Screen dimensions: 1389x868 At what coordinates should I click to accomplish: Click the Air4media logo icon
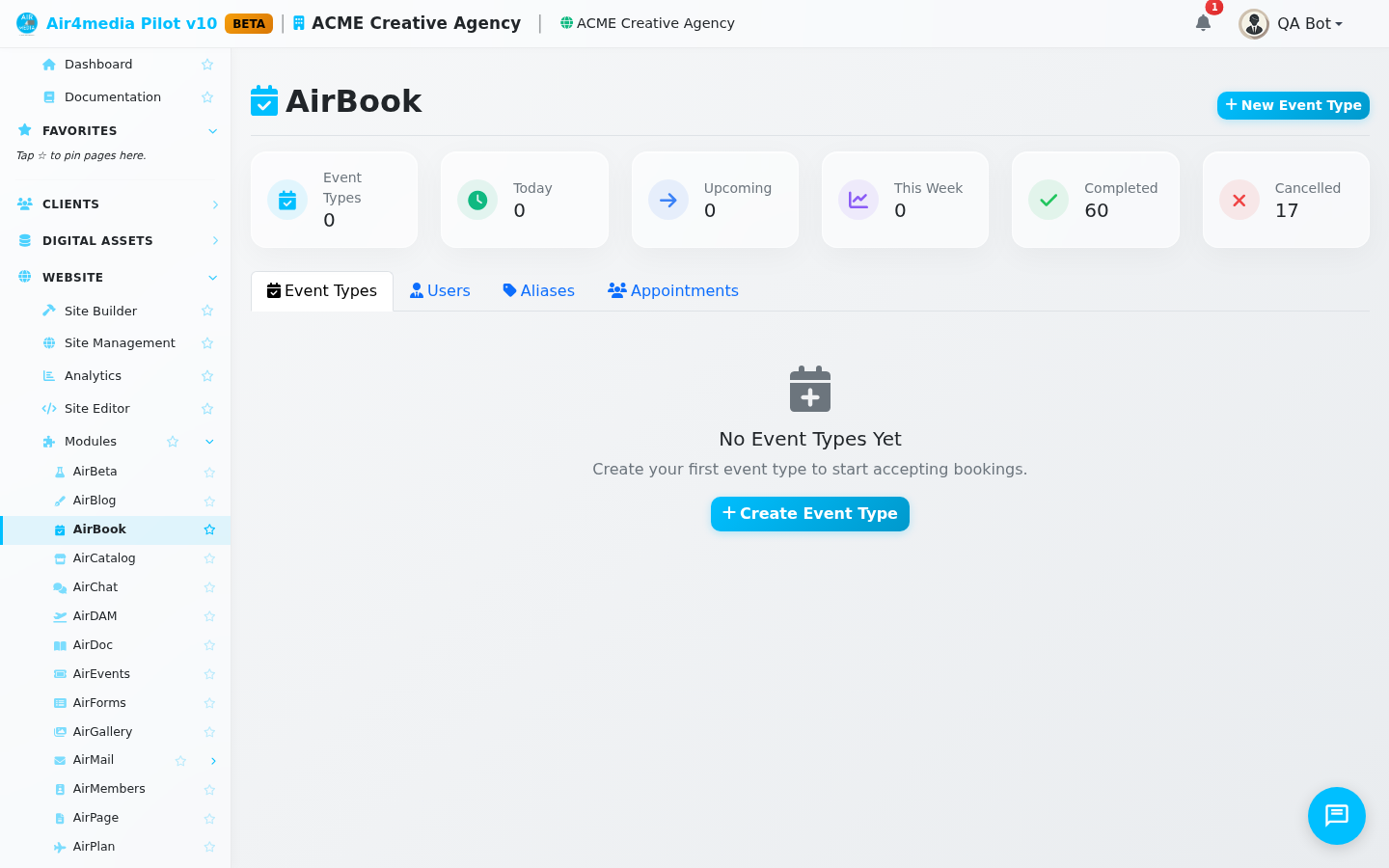(x=27, y=23)
